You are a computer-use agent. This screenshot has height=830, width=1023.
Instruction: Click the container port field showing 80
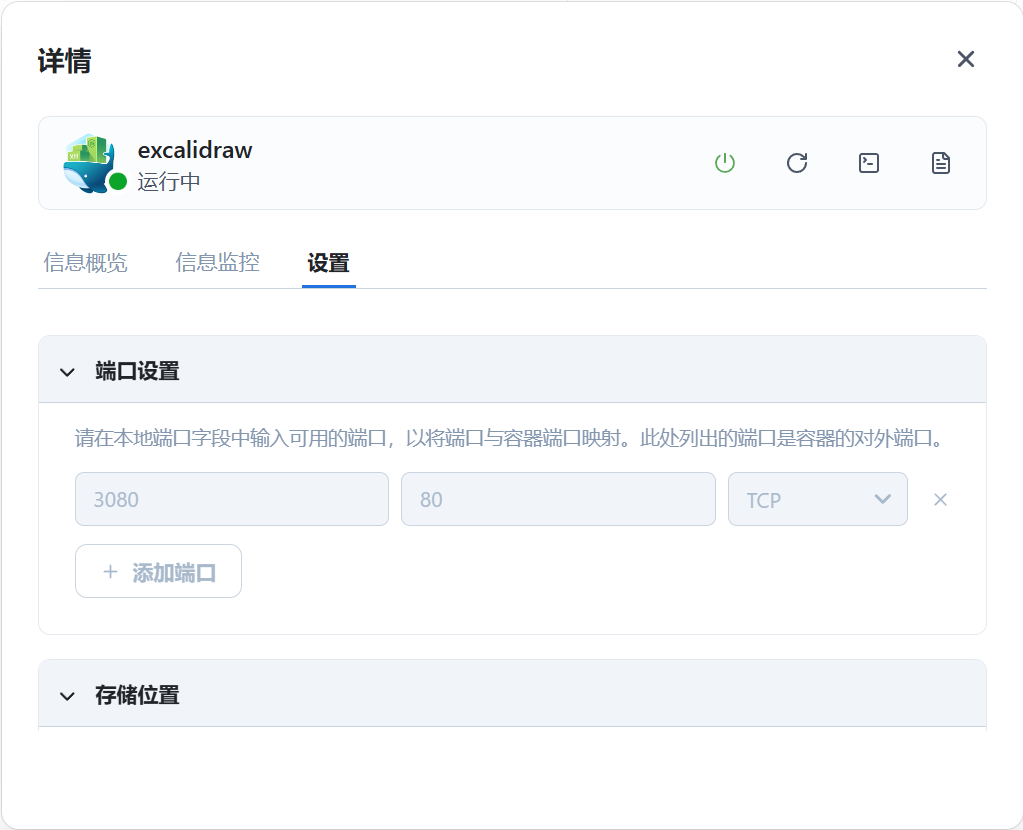(558, 499)
